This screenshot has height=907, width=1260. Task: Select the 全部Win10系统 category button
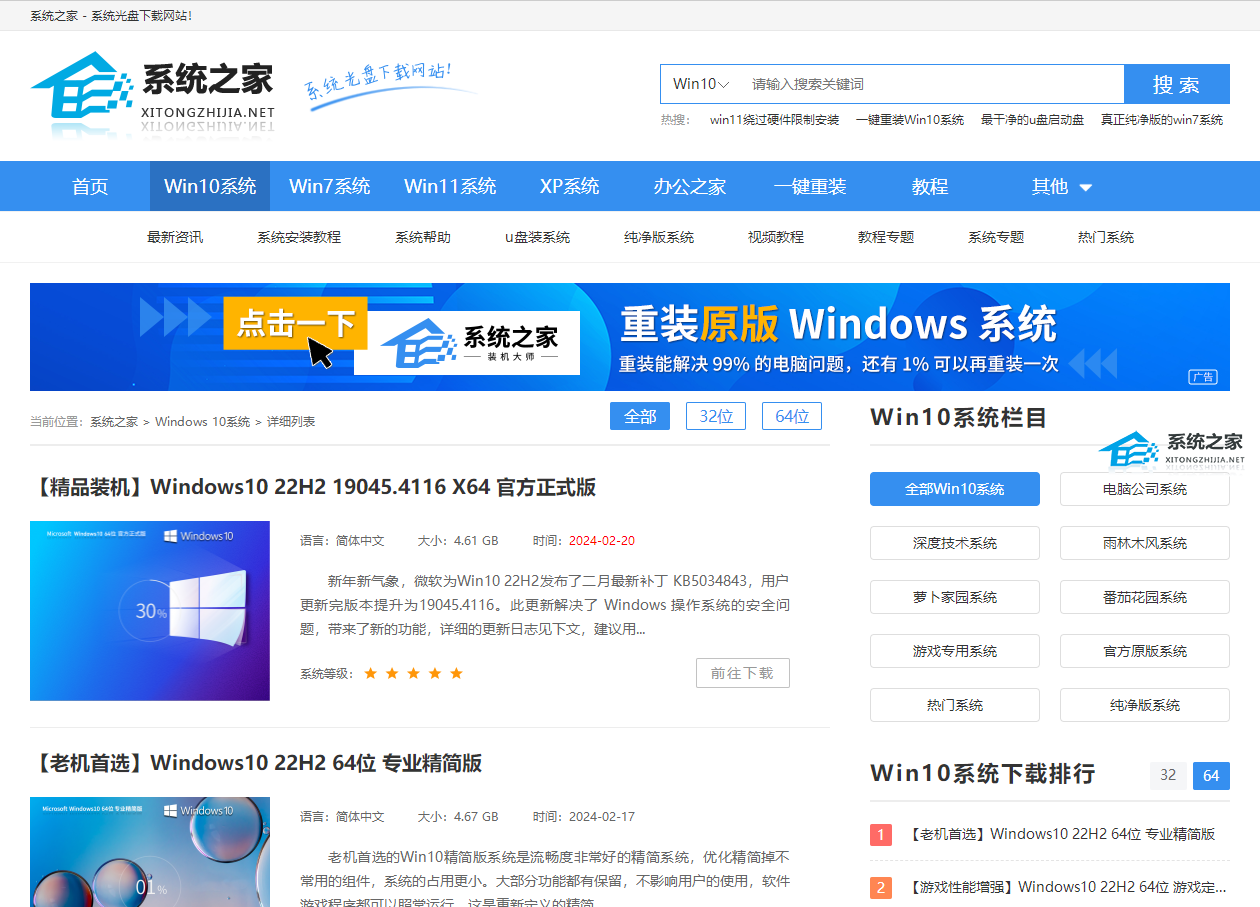tap(955, 489)
